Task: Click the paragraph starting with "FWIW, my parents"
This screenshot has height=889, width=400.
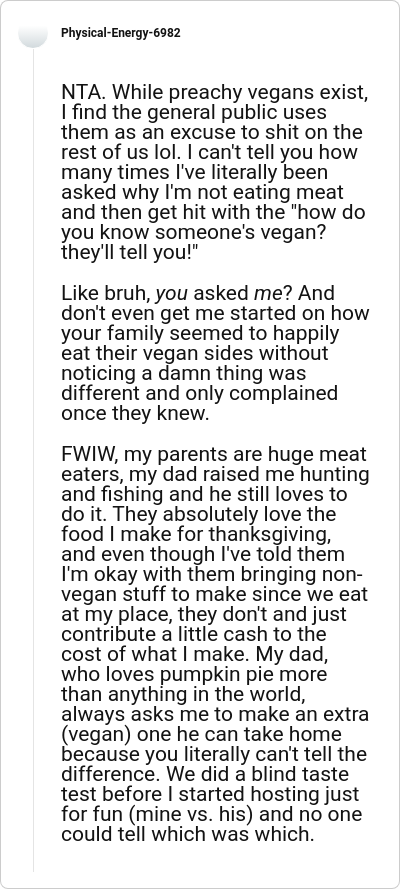Action: 215,645
